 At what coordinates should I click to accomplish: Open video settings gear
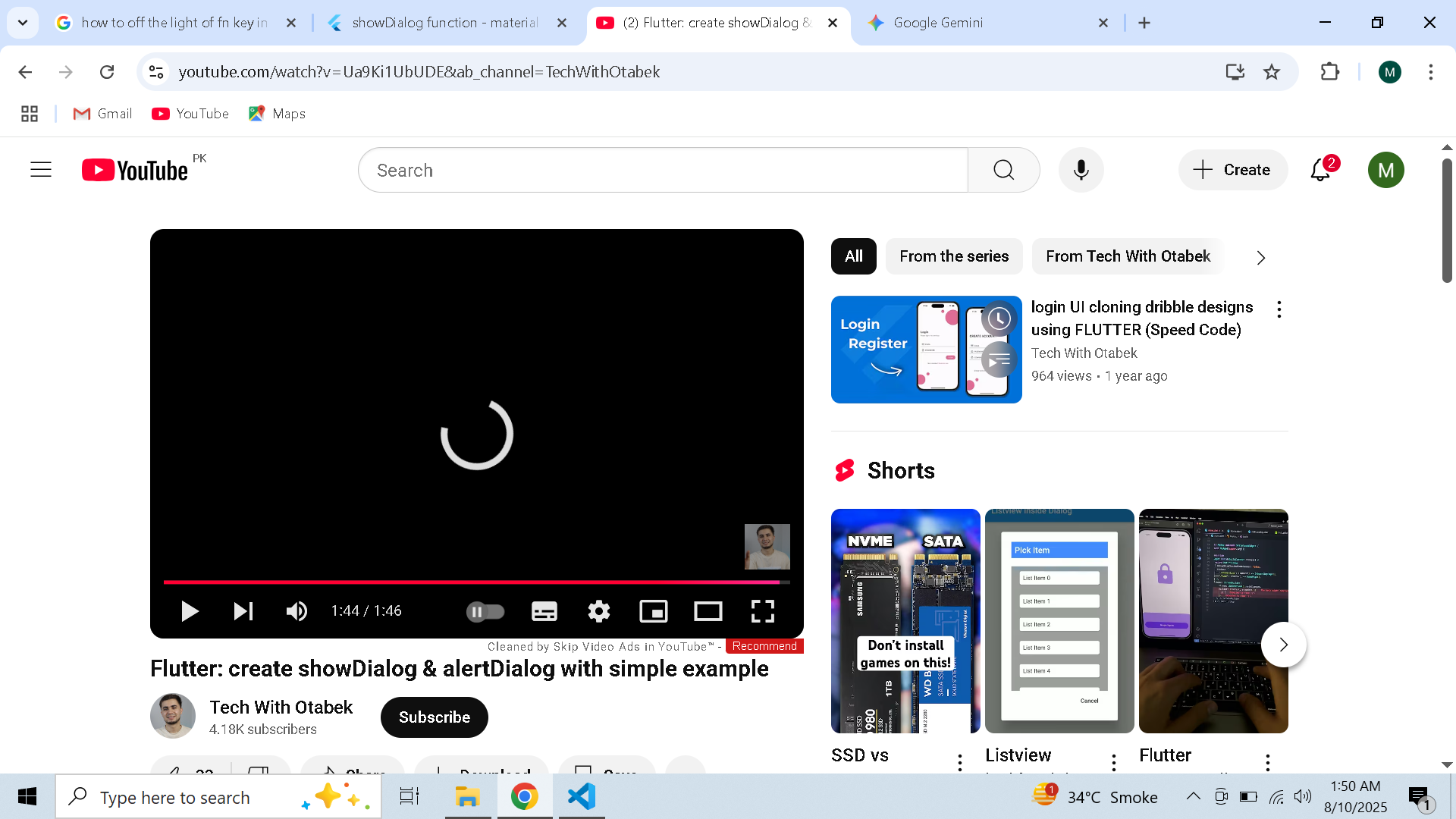[x=599, y=611]
